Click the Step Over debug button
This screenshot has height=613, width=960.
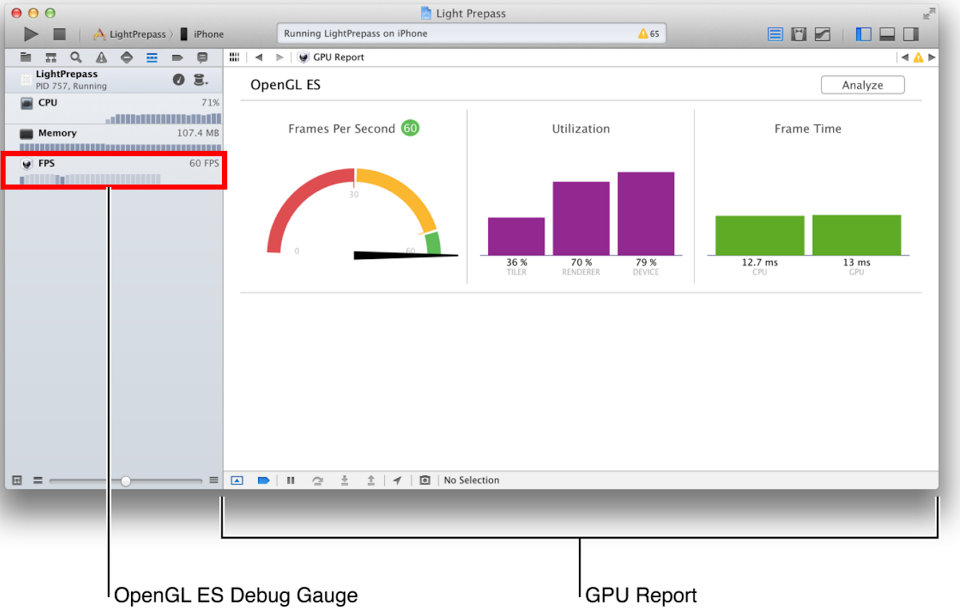coord(317,480)
